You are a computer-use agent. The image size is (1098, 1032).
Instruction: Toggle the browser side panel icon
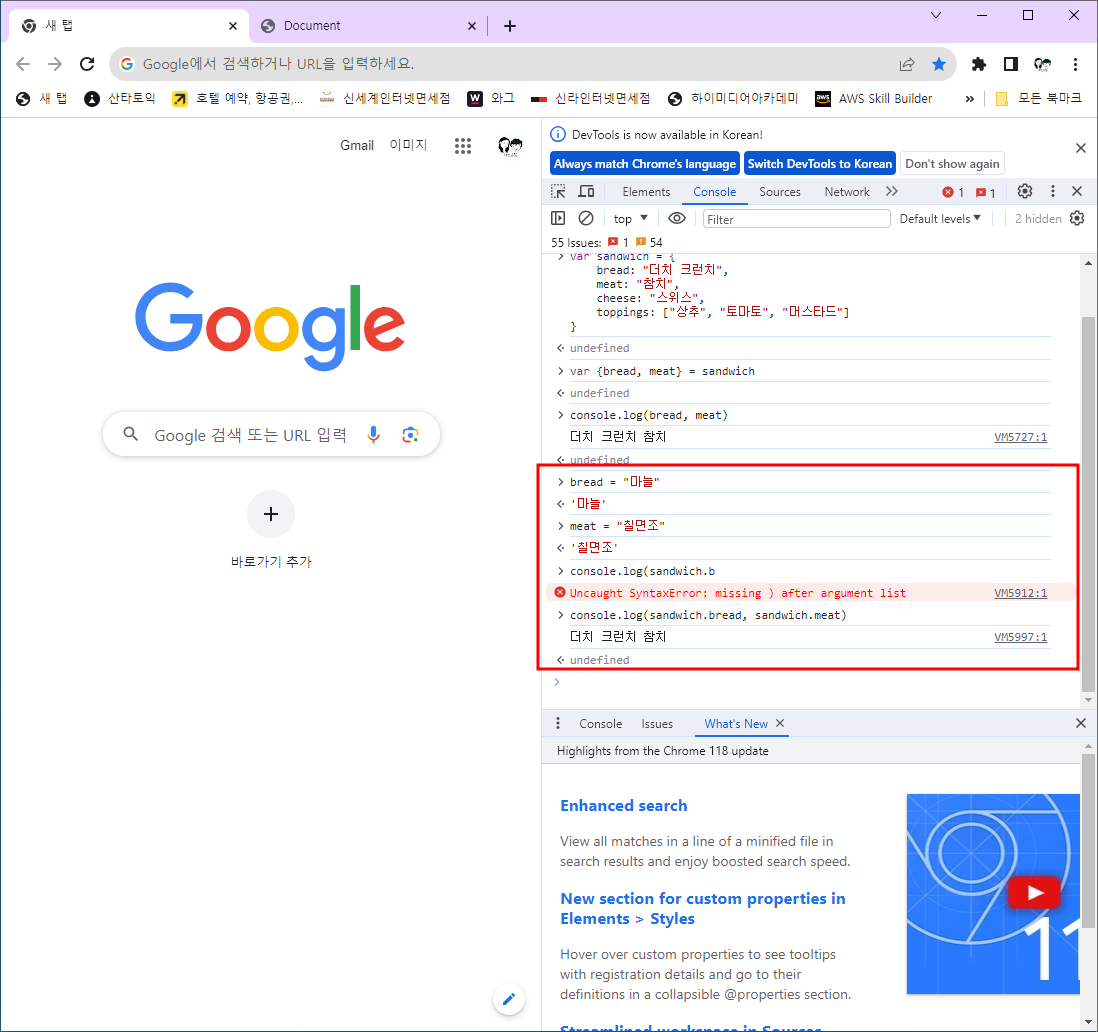pos(1010,64)
